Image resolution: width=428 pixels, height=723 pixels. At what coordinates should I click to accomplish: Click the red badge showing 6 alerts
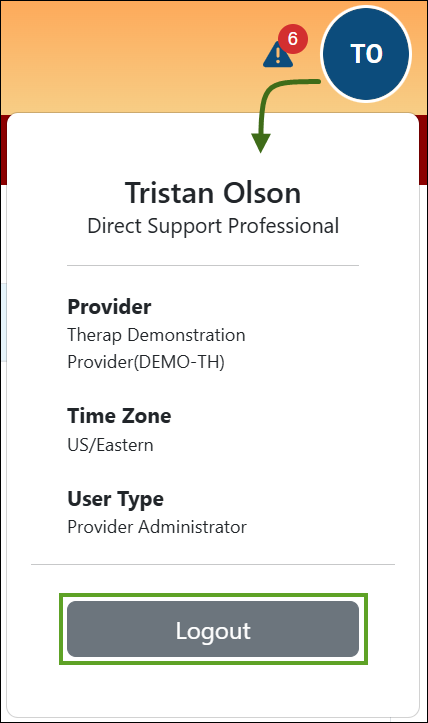point(292,39)
